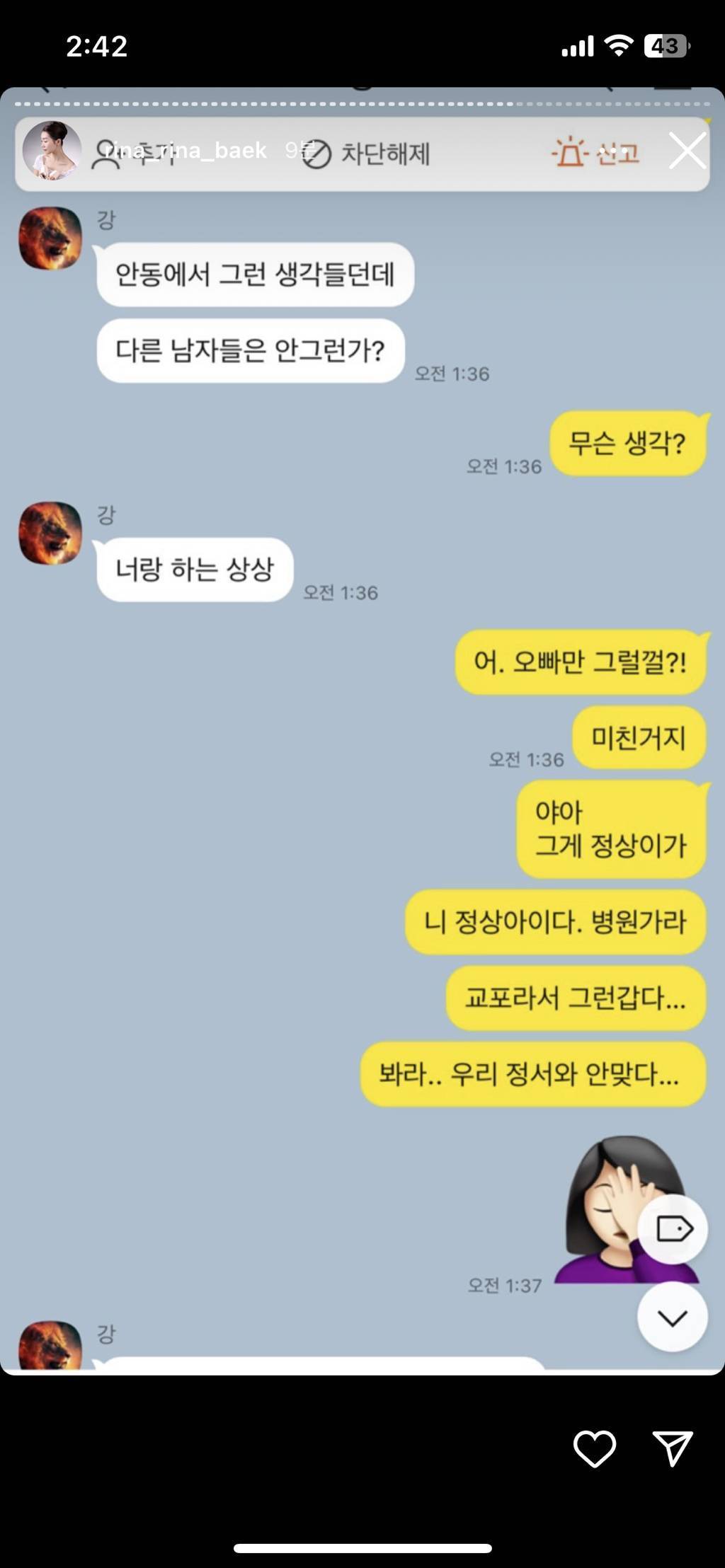Tap the siren report icon
The height and width of the screenshot is (1568, 725).
570,152
